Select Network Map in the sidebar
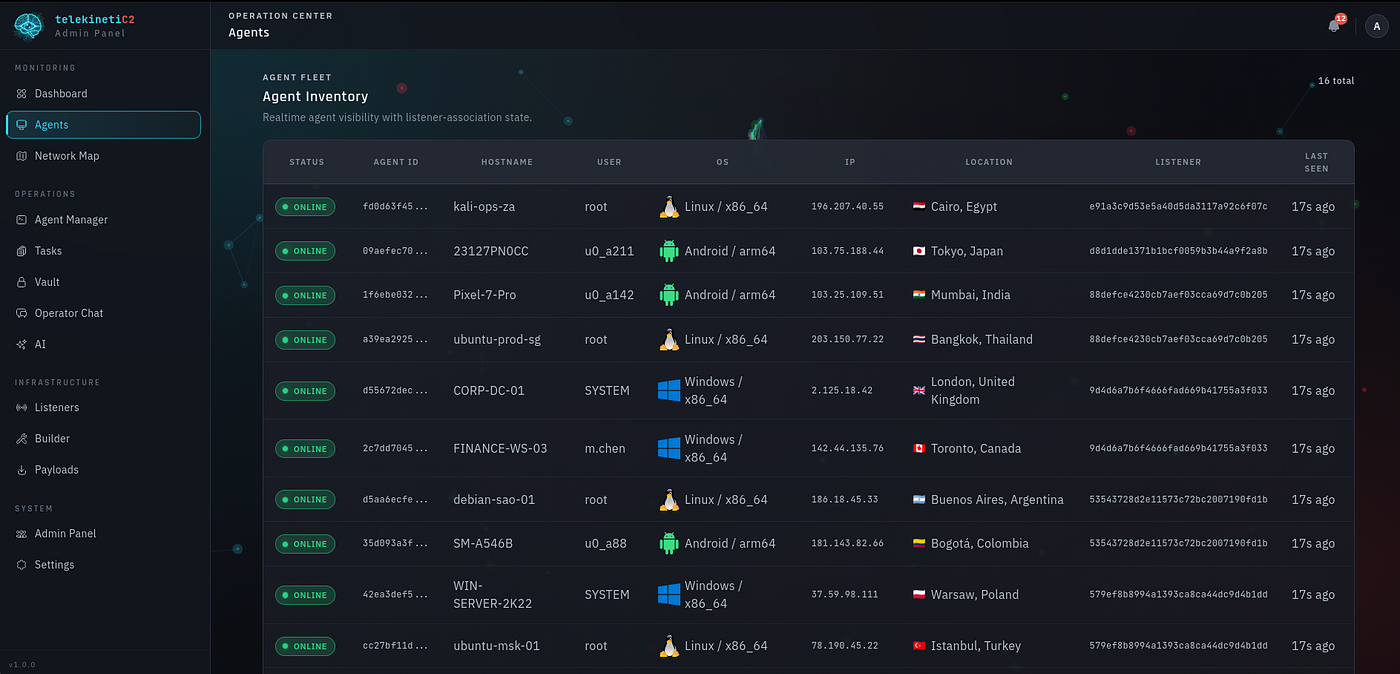The height and width of the screenshot is (674, 1400). point(105,156)
